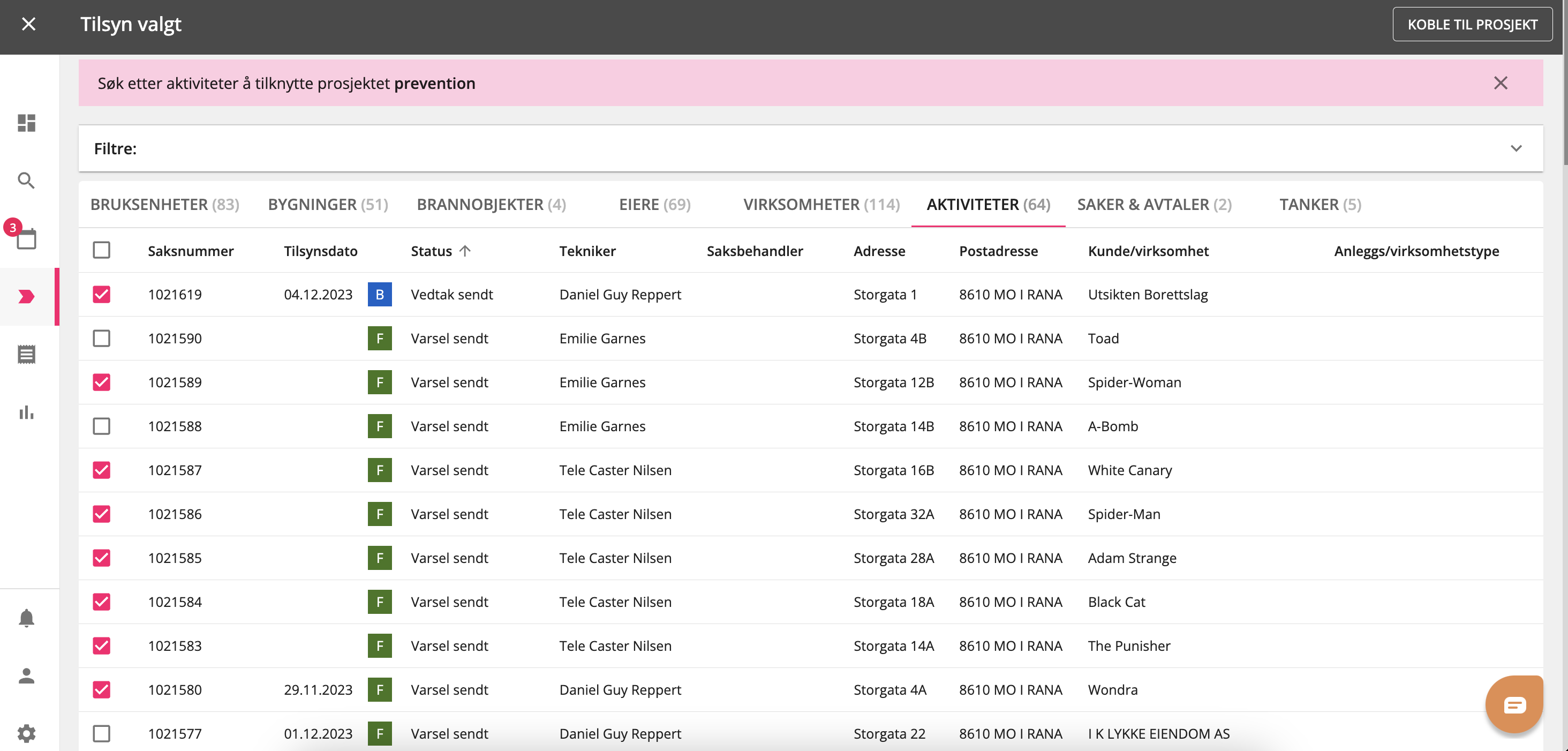Toggle the select-all checkbox in table header

point(102,250)
